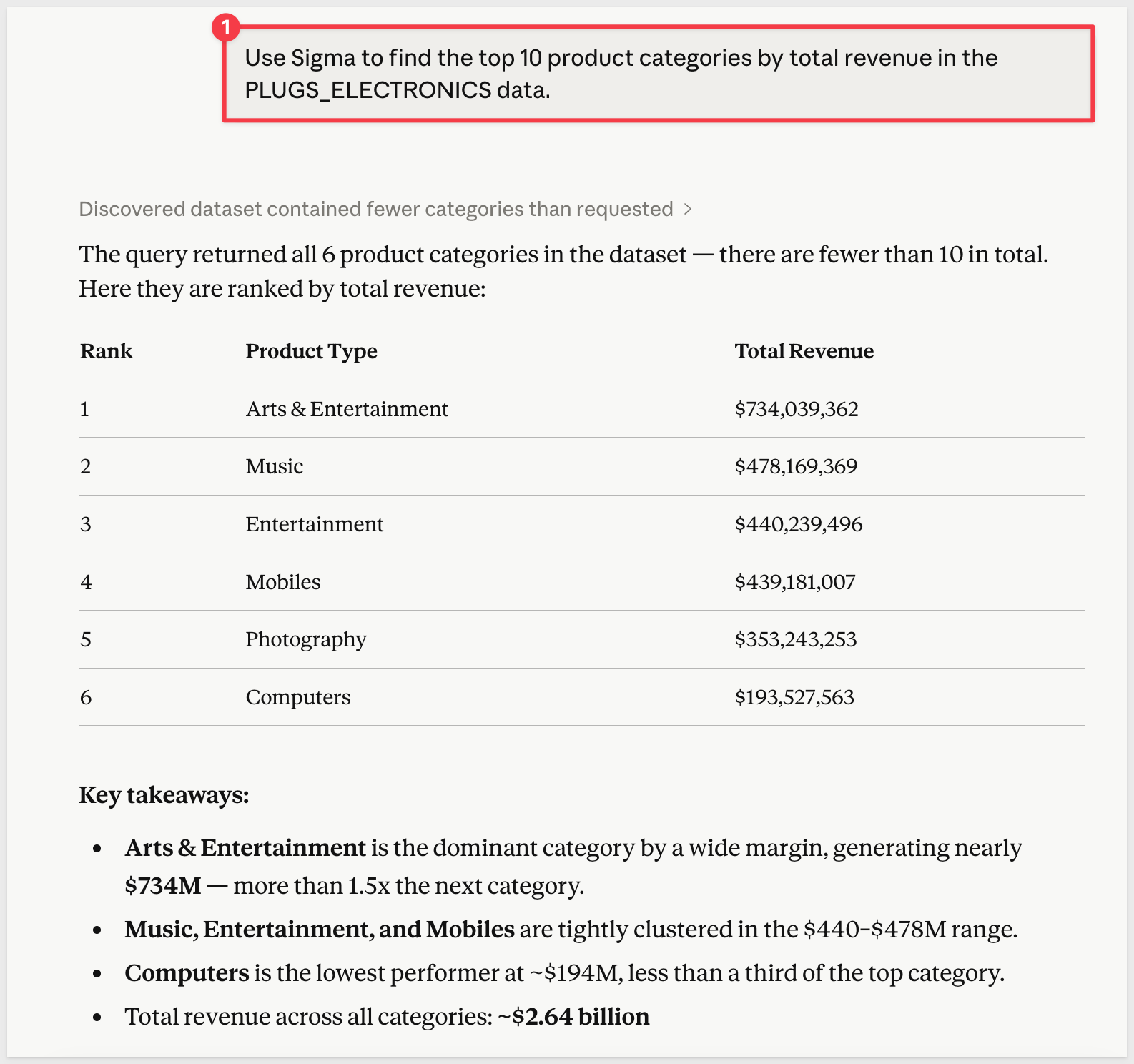Click the red numbered badge "1"

(226, 28)
